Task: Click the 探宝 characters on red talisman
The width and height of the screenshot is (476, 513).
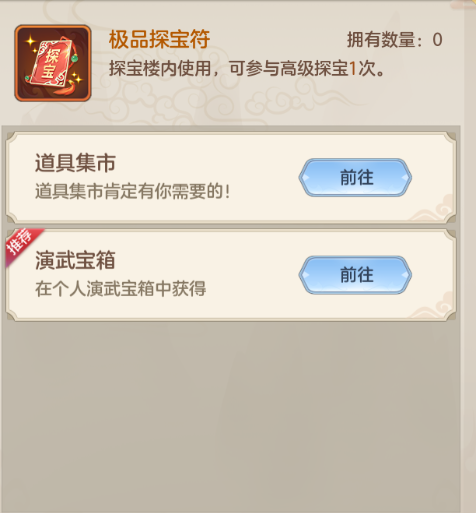Action: [50, 64]
